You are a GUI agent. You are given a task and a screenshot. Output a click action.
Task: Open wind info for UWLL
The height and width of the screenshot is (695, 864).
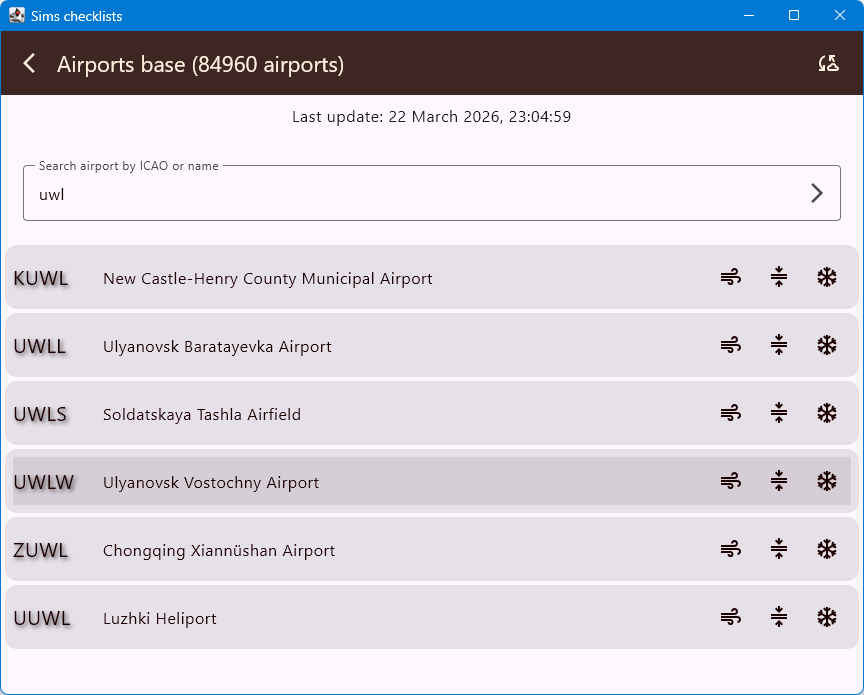point(731,345)
